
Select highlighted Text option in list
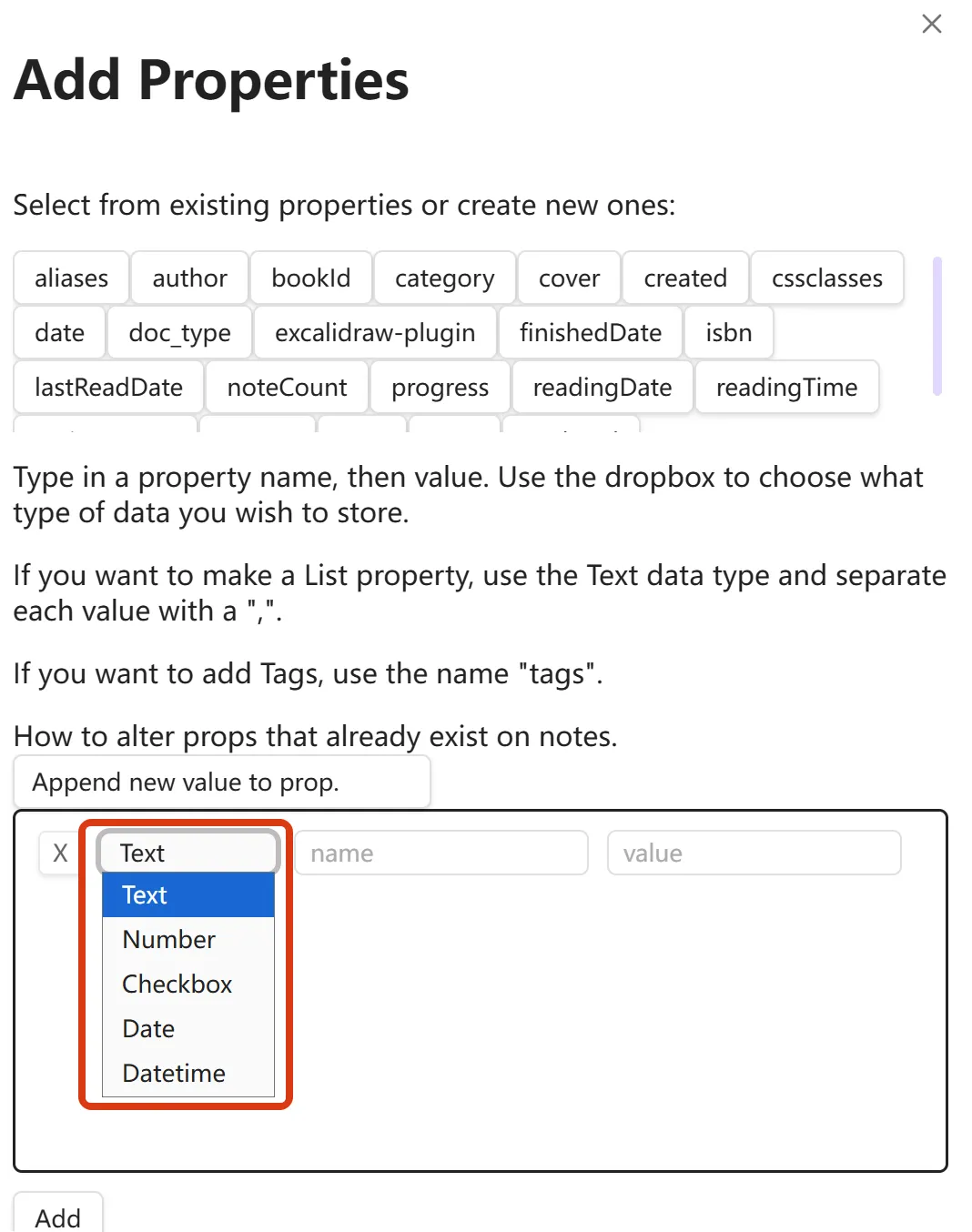pos(146,895)
